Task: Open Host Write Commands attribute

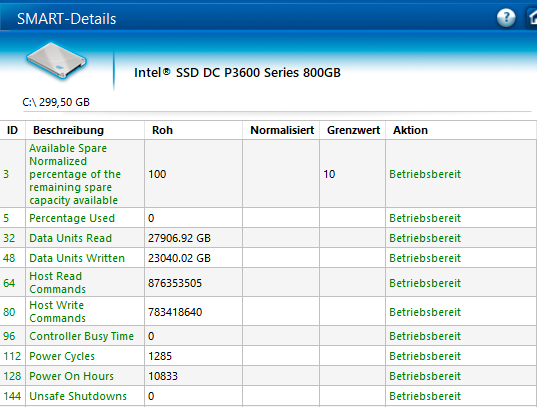Action: pyautogui.click(x=58, y=312)
